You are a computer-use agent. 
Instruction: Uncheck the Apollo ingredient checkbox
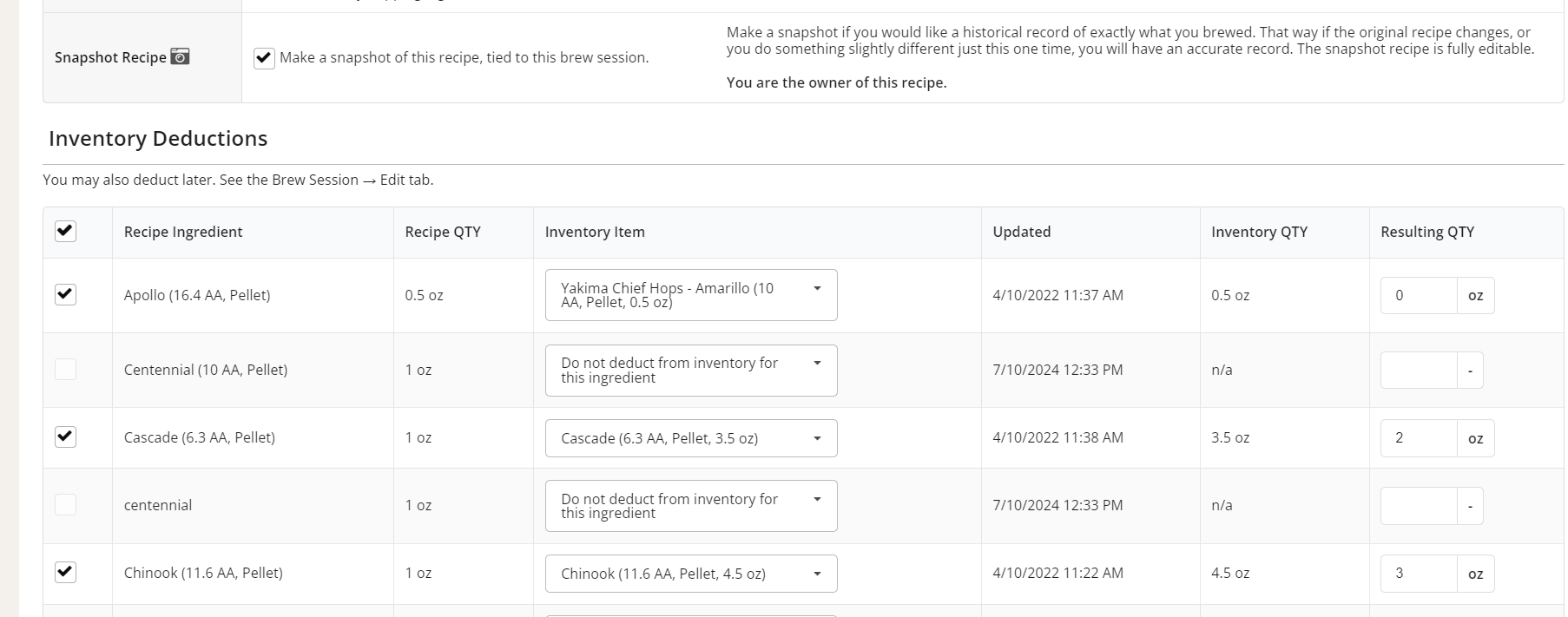pyautogui.click(x=65, y=294)
